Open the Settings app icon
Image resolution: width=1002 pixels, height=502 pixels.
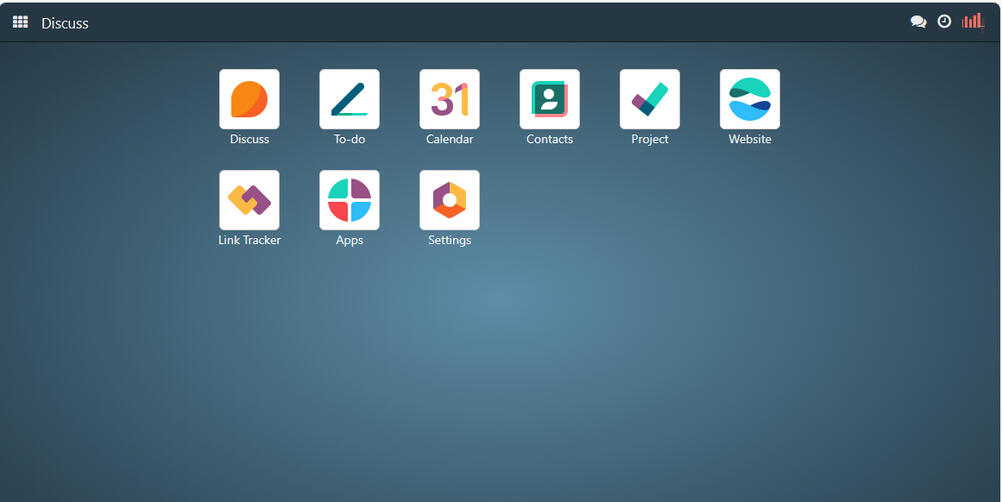pyautogui.click(x=449, y=200)
